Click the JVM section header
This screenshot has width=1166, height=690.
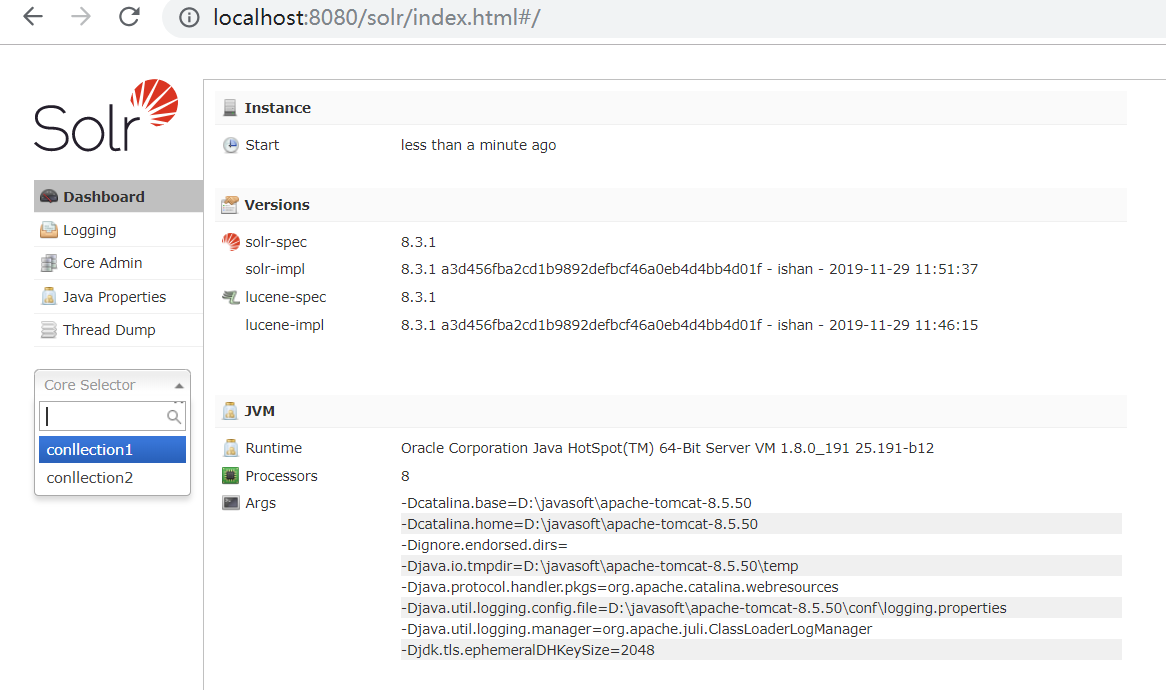coord(671,411)
